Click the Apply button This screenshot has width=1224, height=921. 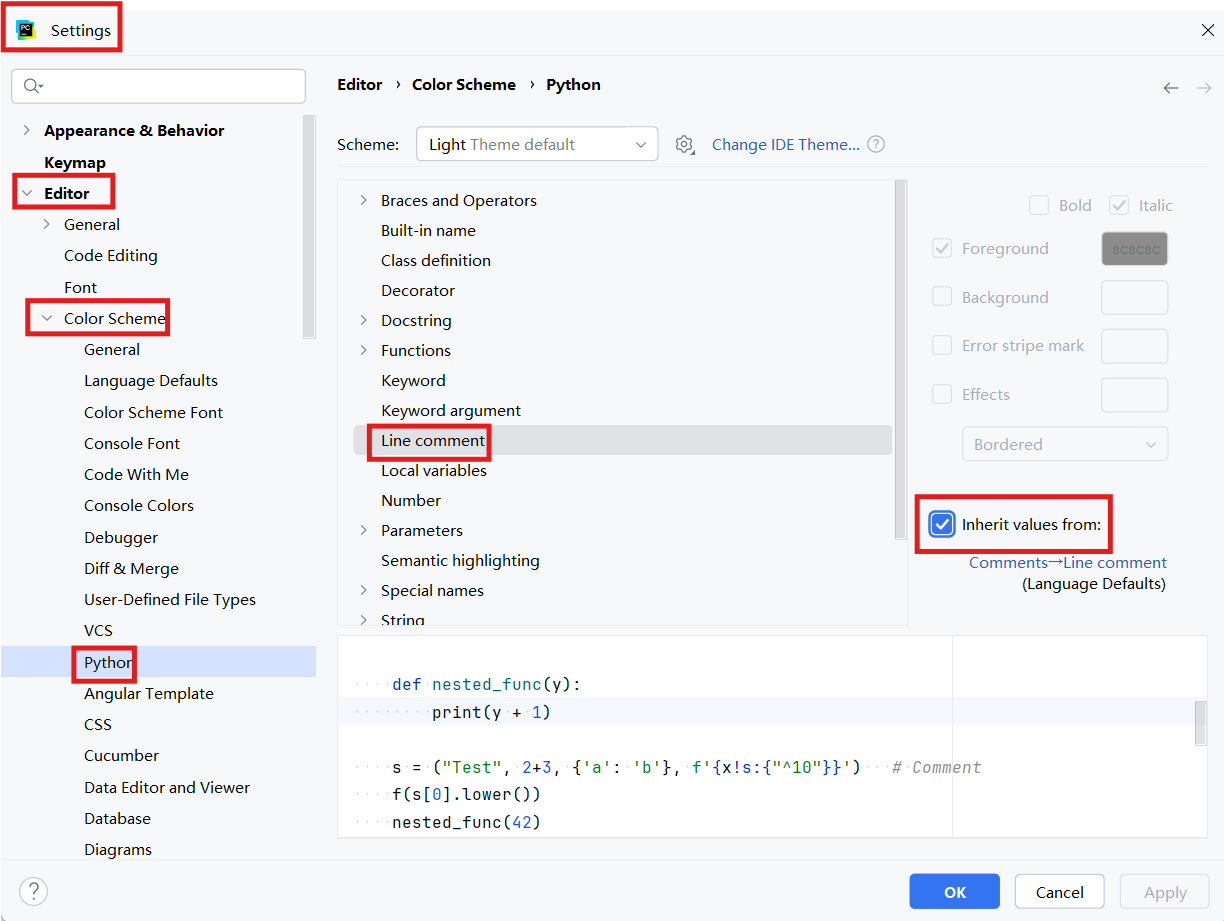click(x=1165, y=892)
